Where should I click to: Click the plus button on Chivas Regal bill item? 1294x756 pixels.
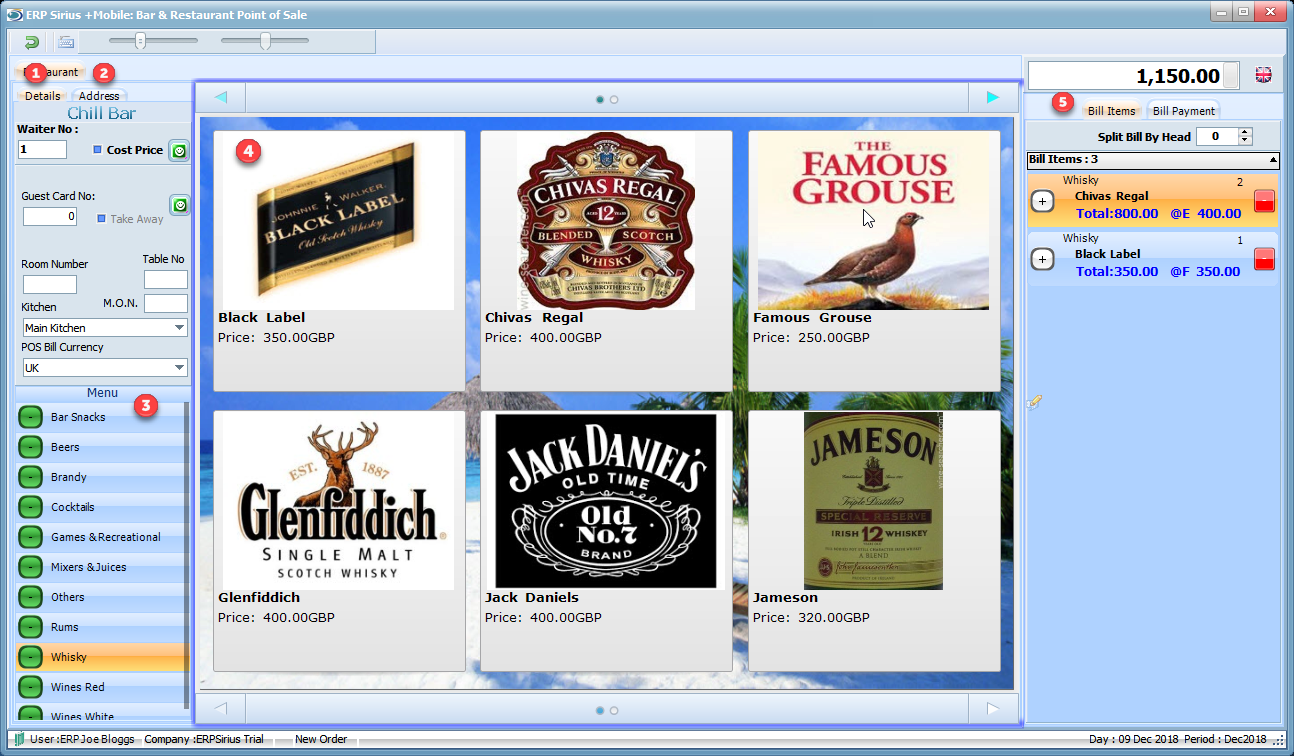click(1042, 201)
